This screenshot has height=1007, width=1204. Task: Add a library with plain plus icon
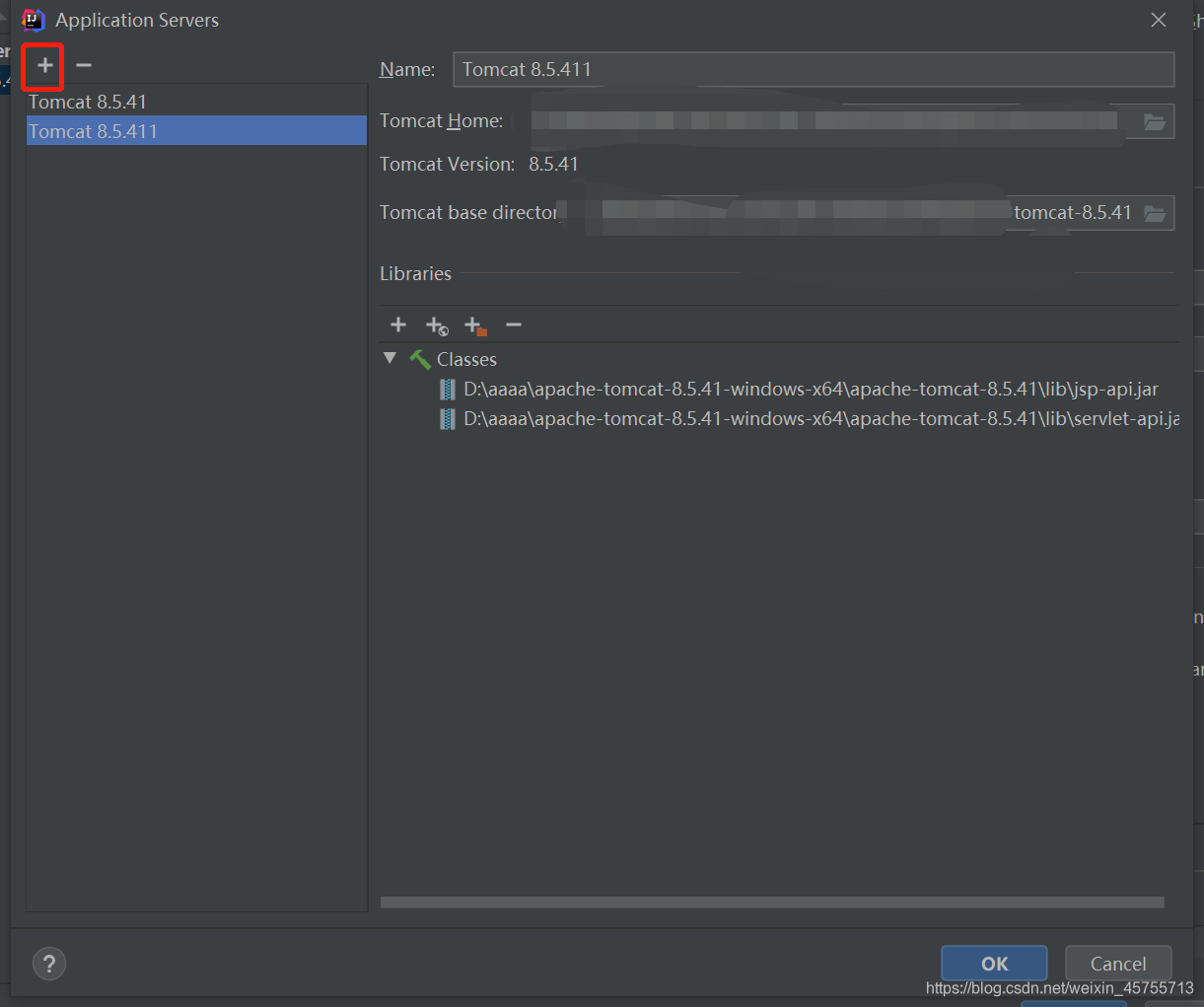pos(398,324)
